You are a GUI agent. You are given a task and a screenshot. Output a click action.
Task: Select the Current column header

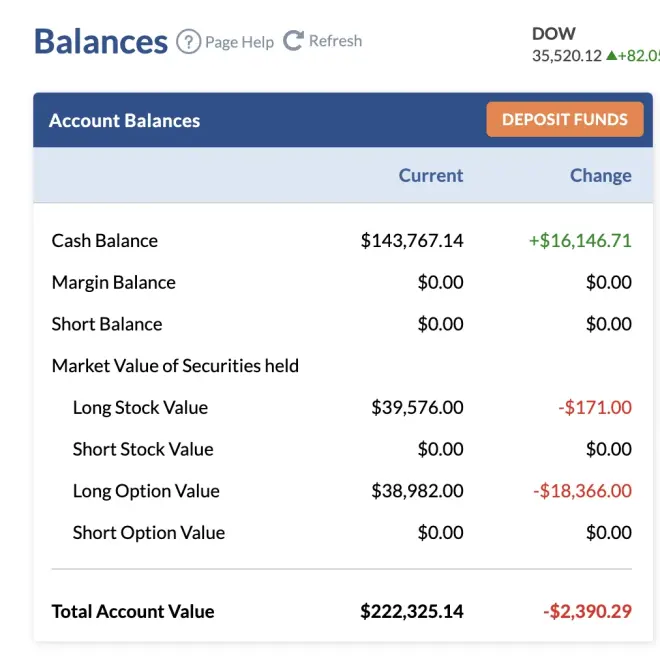[x=431, y=175]
